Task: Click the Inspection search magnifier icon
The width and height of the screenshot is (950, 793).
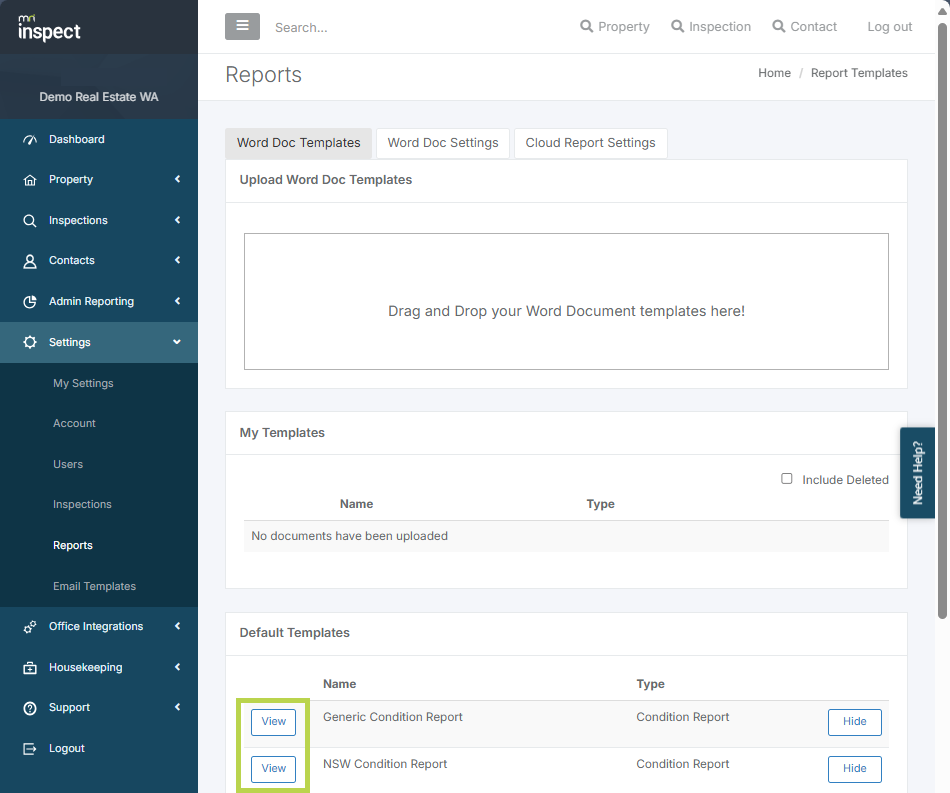Action: tap(677, 26)
